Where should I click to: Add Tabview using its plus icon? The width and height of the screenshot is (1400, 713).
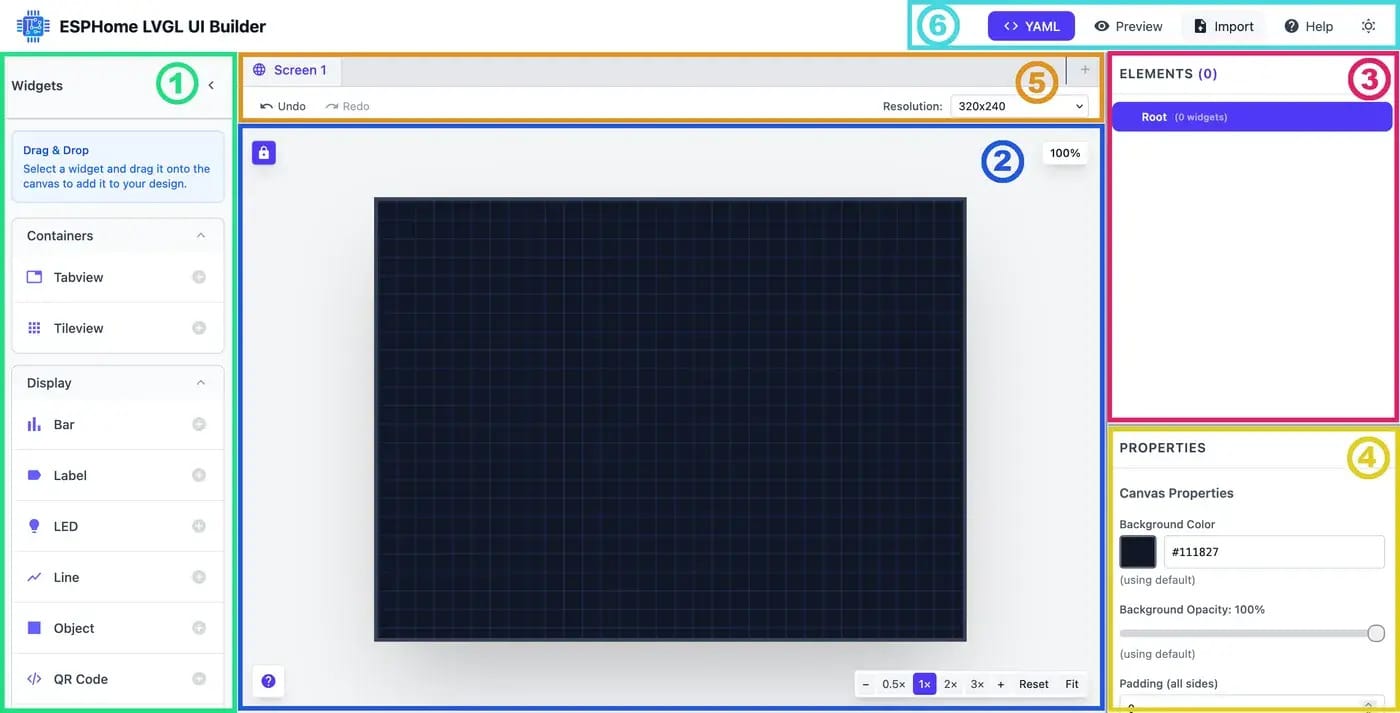click(199, 277)
